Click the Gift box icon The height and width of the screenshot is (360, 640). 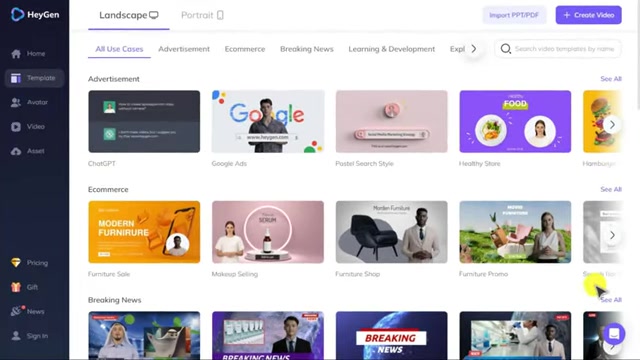point(16,287)
